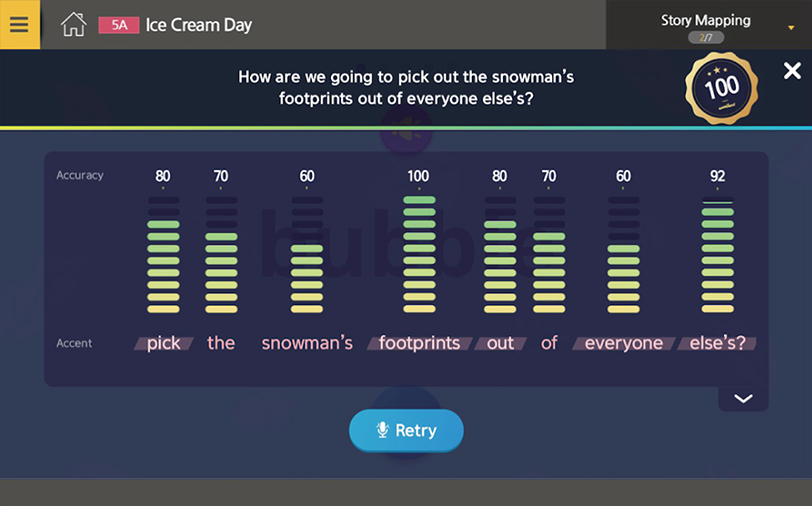Go to the home screen icon
Viewport: 812px width, 506px height.
[x=74, y=24]
